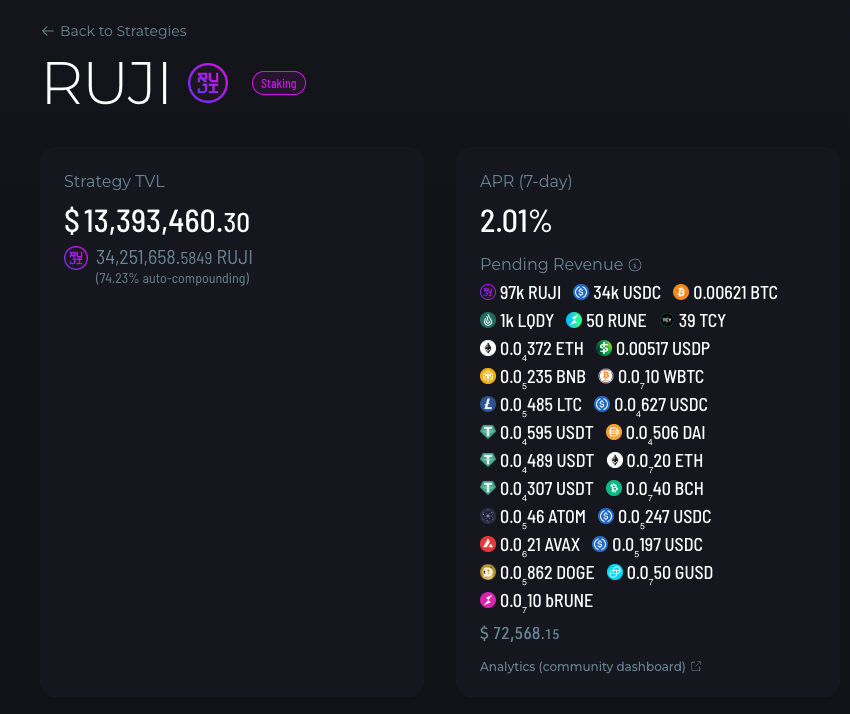Click the RUJI page title
The width and height of the screenshot is (850, 714).
(106, 83)
